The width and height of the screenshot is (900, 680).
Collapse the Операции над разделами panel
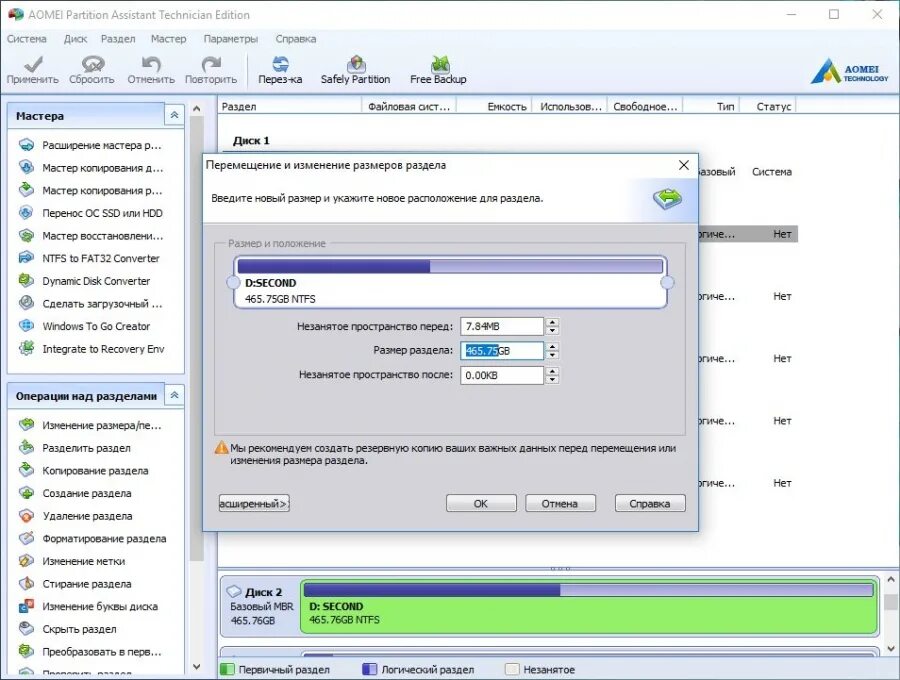(x=174, y=395)
